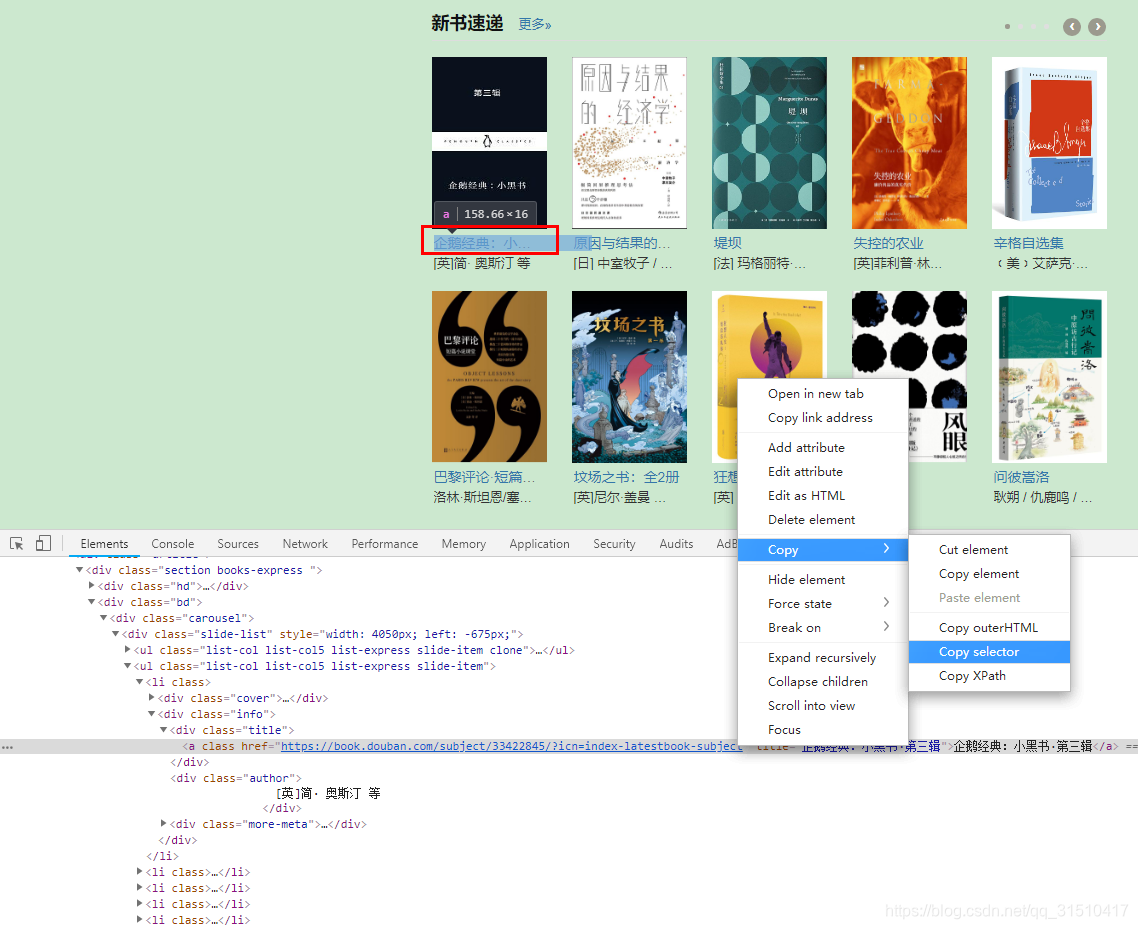Viewport: 1138px width, 929px height.
Task: Open the Performance tab
Action: [x=385, y=544]
